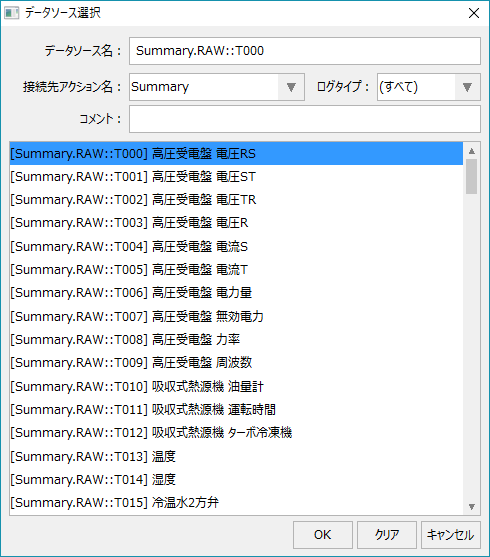The height and width of the screenshot is (557, 490).
Task: Click the list's scroll-down arrow
Action: click(x=472, y=507)
